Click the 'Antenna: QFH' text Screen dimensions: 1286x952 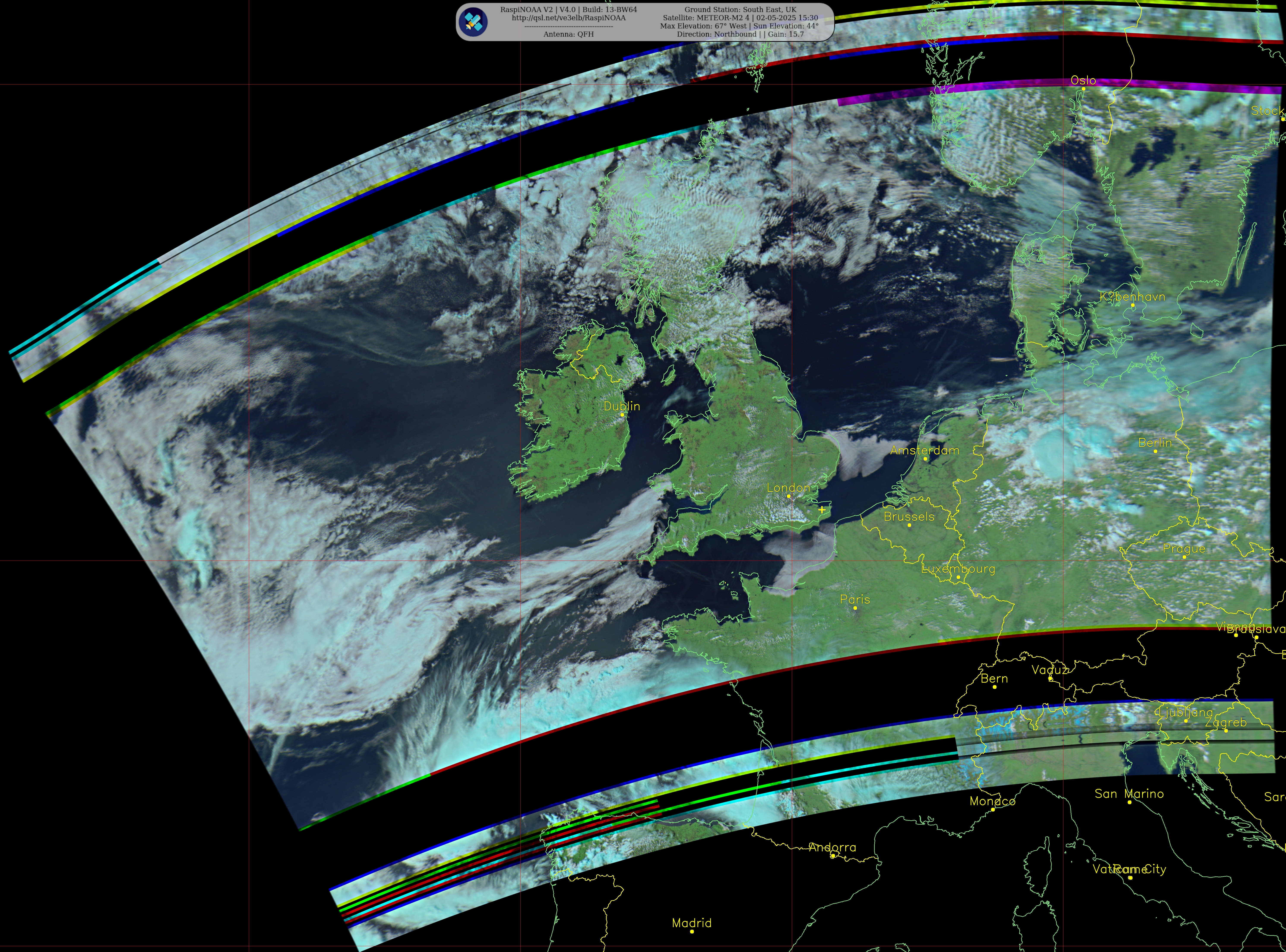569,34
